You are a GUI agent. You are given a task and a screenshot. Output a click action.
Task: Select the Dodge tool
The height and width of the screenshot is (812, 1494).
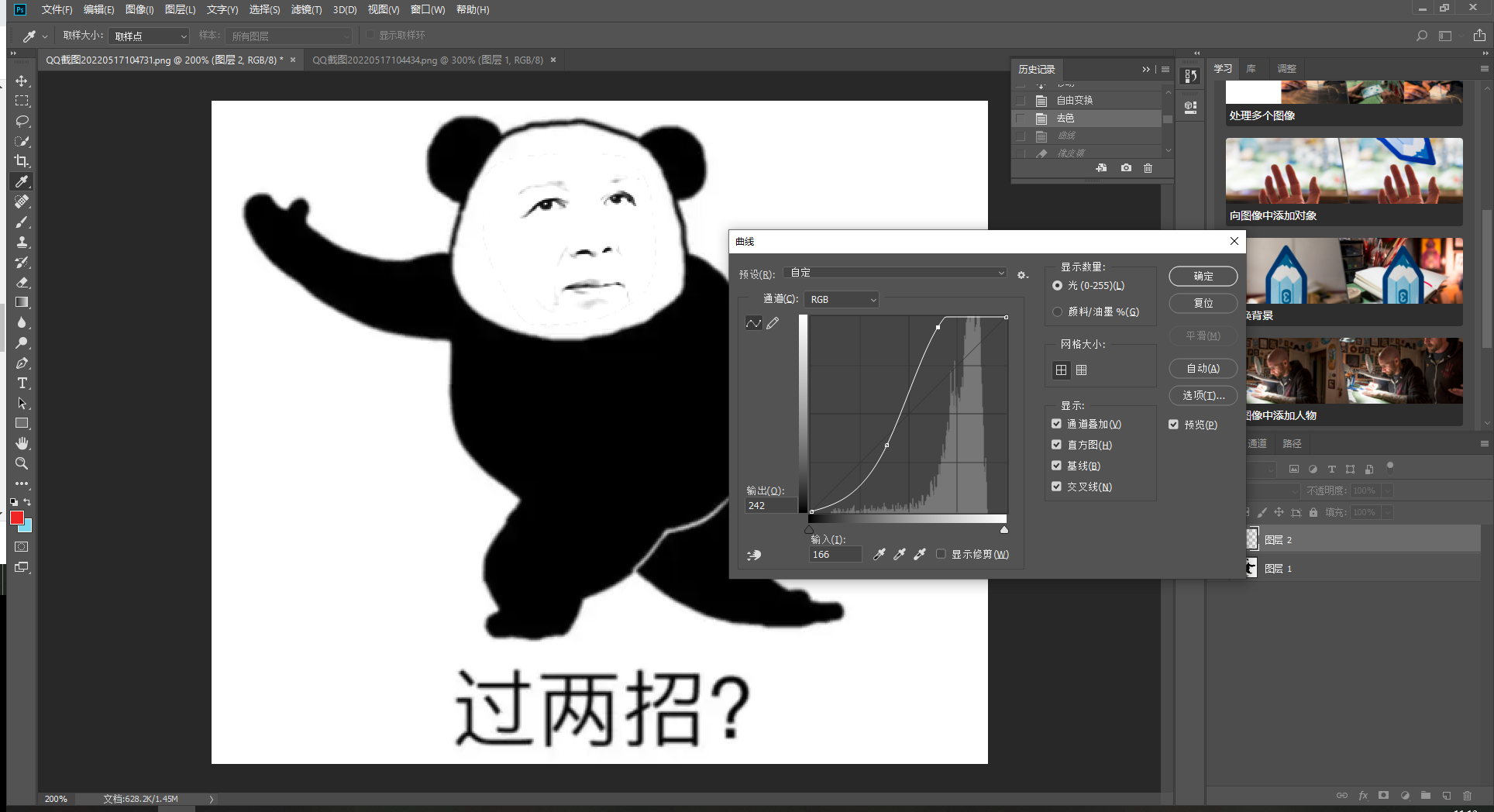click(x=22, y=342)
